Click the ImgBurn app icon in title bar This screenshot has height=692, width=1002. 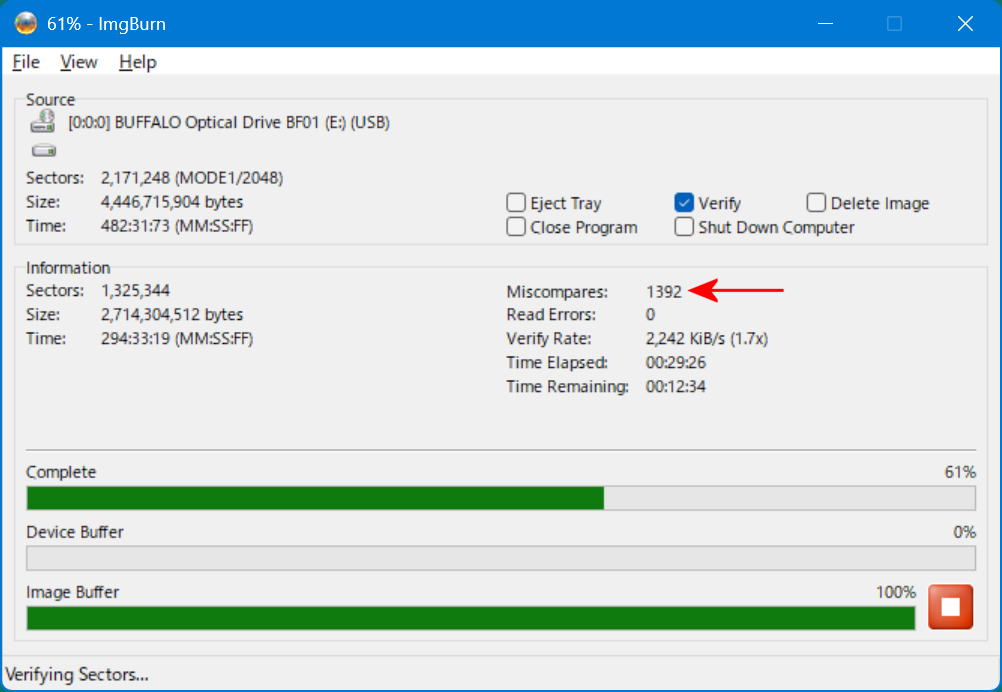tap(26, 24)
